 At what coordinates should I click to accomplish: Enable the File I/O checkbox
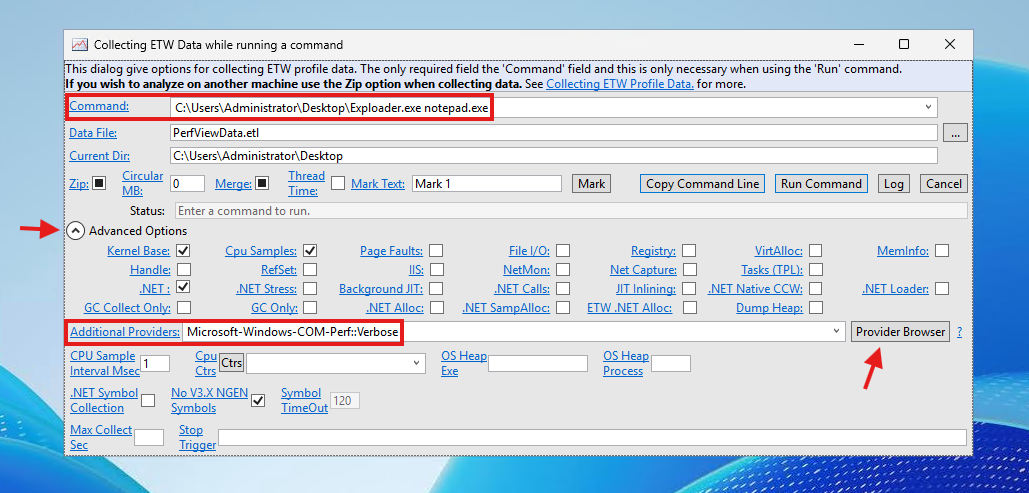(x=562, y=251)
